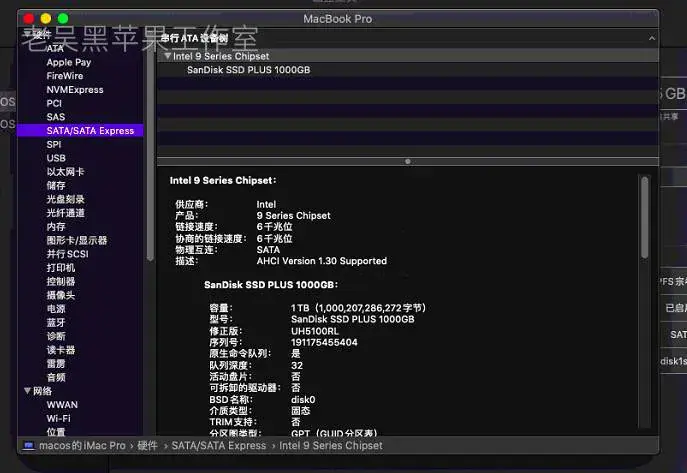
Task: Open 并行 SCSI category
Action: tap(67, 254)
